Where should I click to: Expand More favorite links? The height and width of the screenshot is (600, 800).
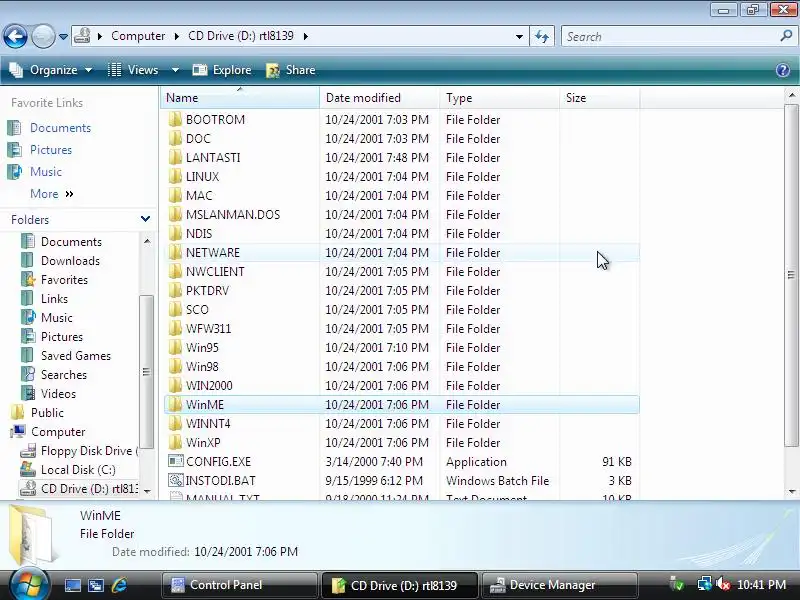pyautogui.click(x=52, y=194)
